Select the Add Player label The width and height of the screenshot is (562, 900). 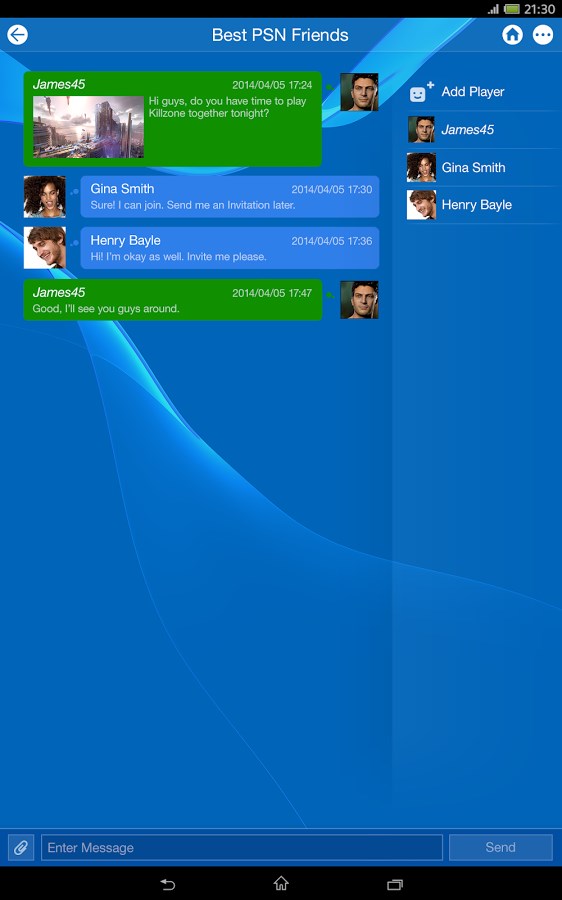[x=472, y=92]
